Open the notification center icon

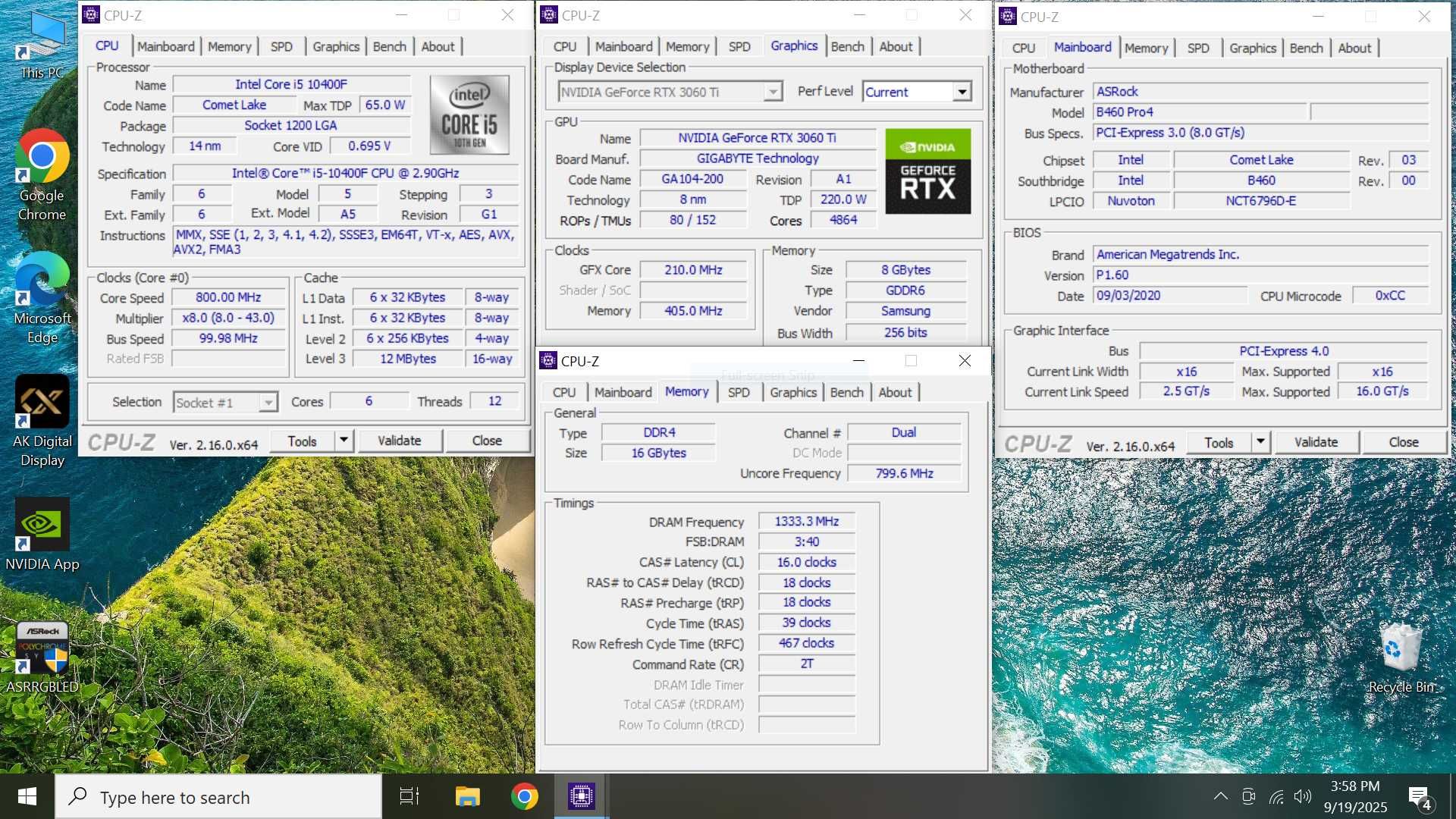[1420, 798]
